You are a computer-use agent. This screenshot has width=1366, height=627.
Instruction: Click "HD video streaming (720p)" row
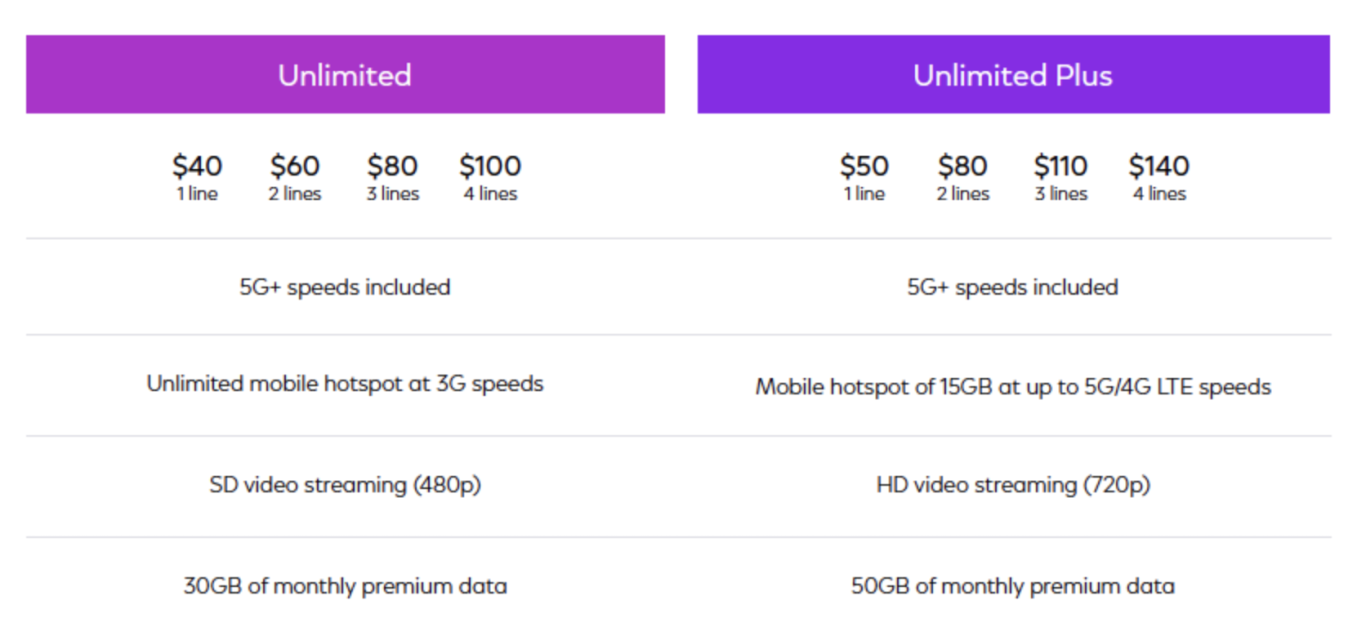point(1013,485)
